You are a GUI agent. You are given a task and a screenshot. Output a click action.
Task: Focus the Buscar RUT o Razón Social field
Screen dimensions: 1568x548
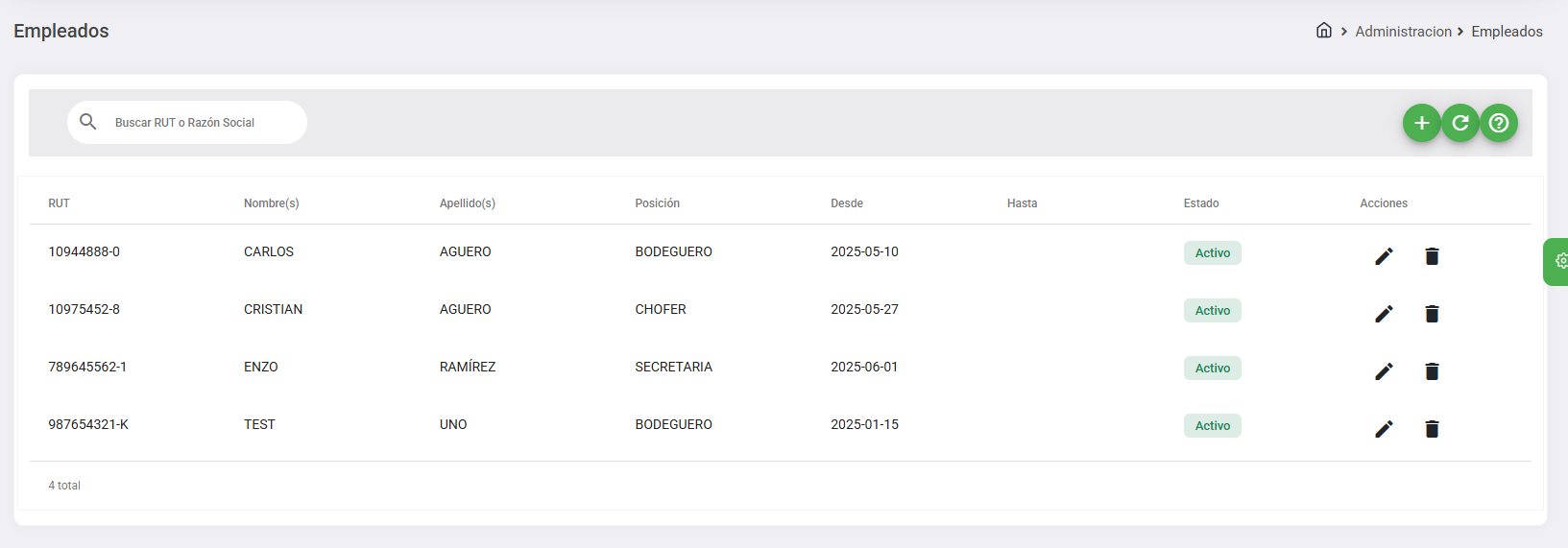pyautogui.click(x=202, y=123)
